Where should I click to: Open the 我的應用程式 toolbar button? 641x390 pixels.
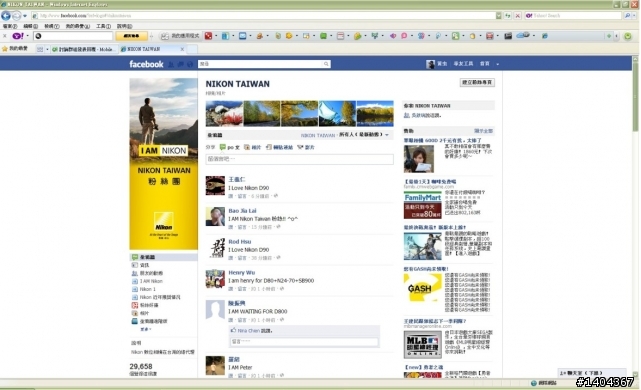pos(180,36)
